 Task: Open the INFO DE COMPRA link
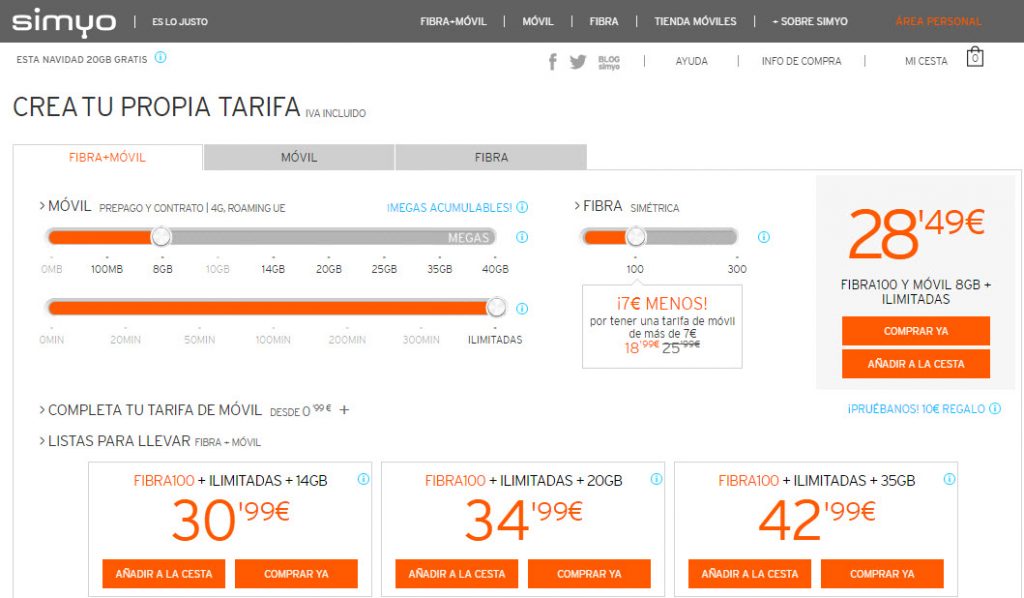pyautogui.click(x=803, y=61)
